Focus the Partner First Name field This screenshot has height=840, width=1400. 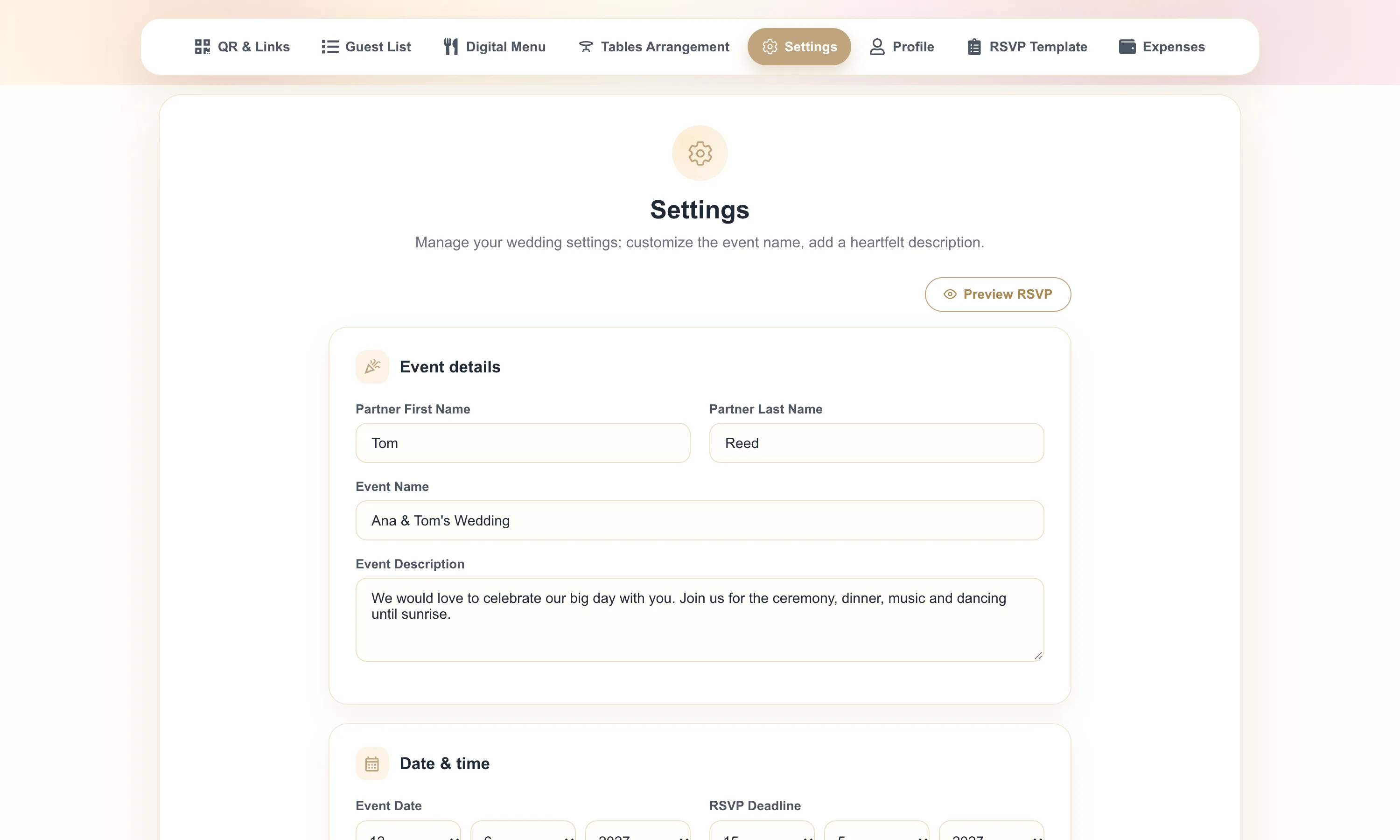pos(523,443)
